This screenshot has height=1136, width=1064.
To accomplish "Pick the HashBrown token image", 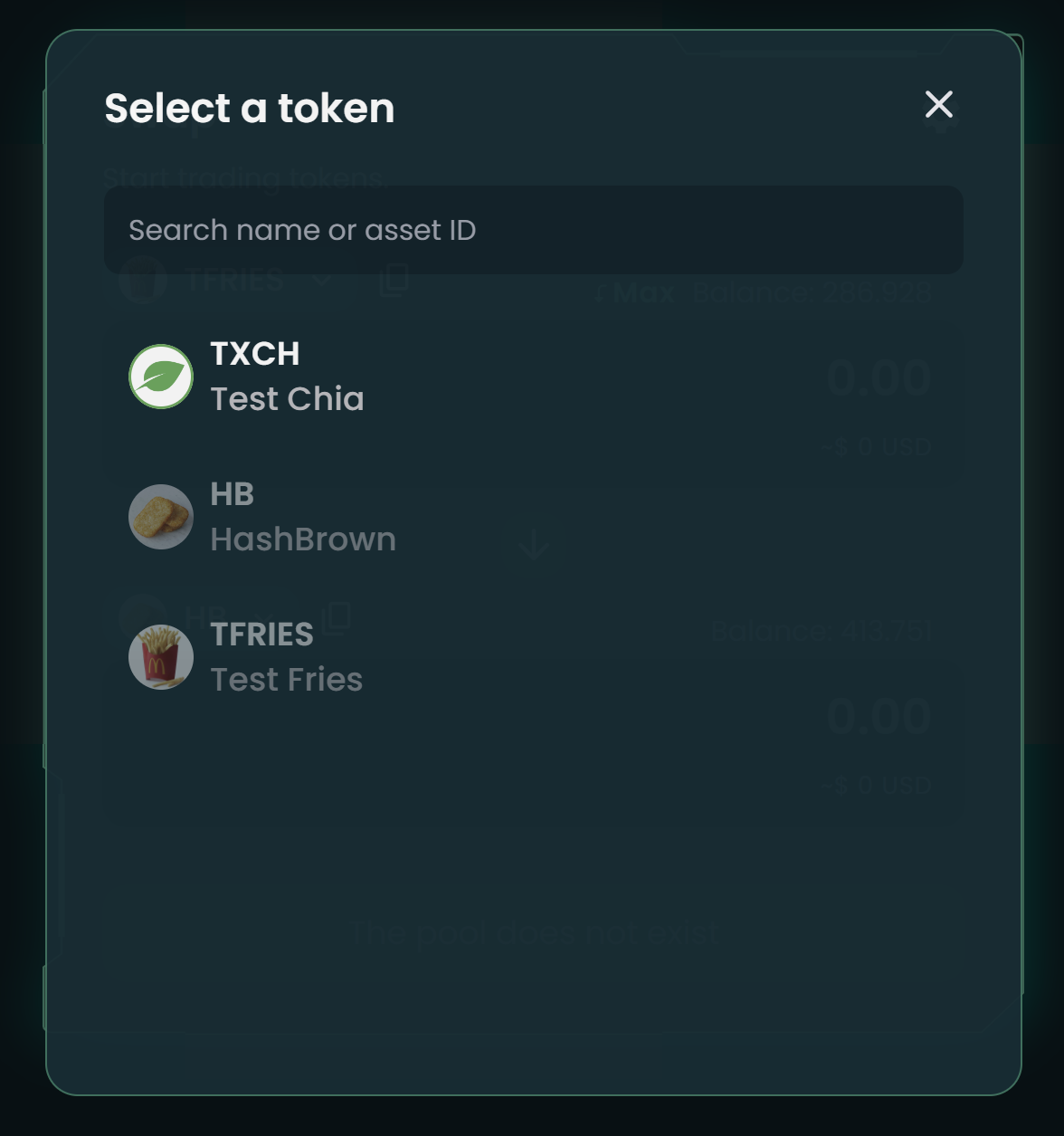I will coord(161,517).
